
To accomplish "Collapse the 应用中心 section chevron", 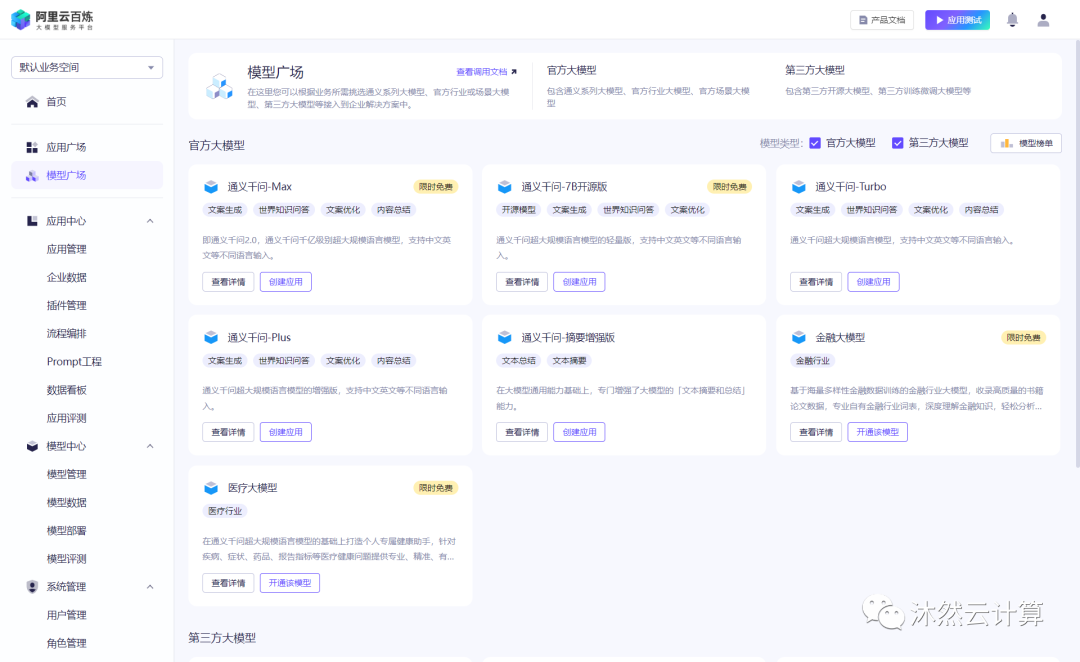I will coord(150,221).
